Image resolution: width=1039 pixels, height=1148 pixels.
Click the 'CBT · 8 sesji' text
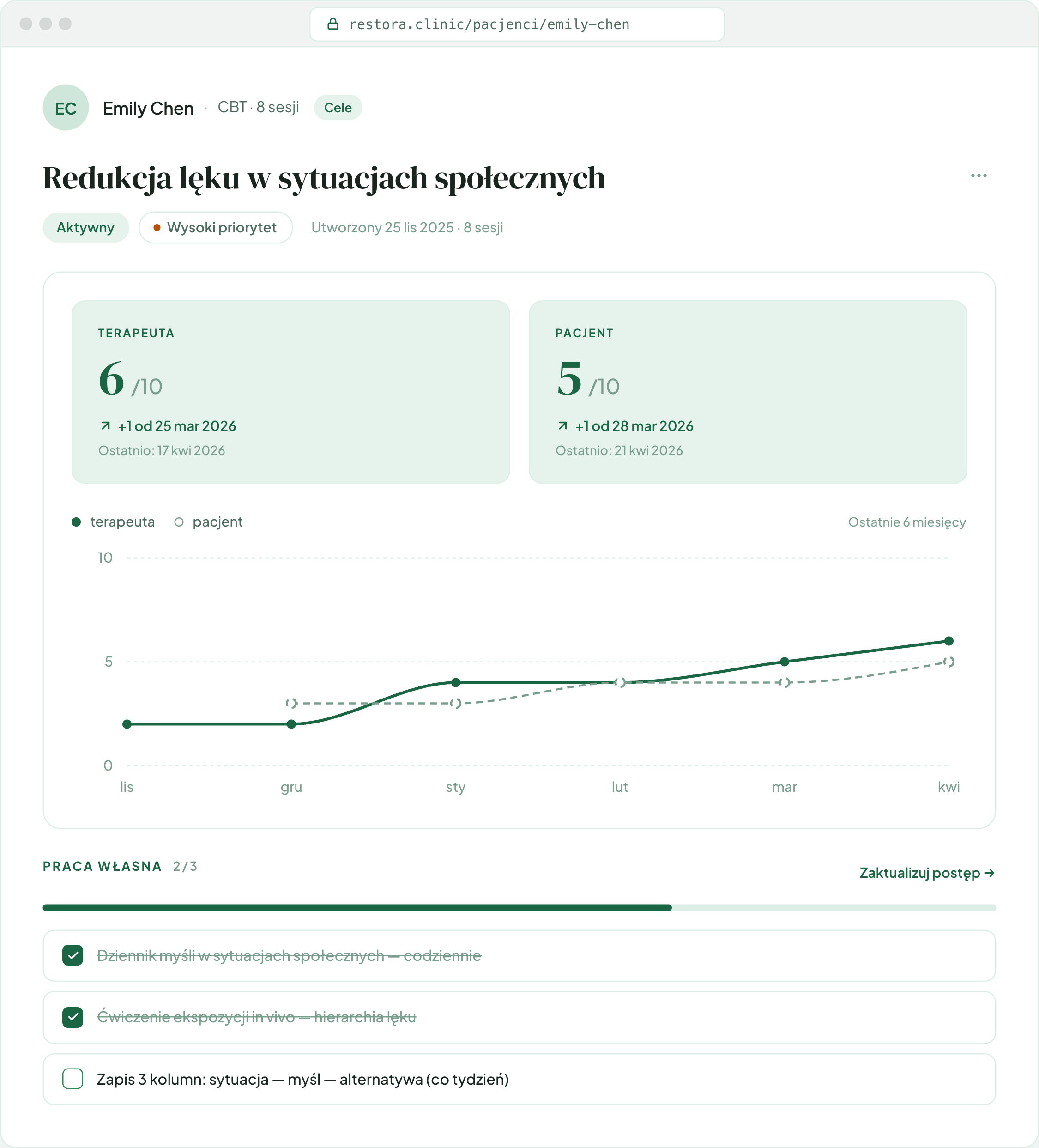(x=259, y=107)
